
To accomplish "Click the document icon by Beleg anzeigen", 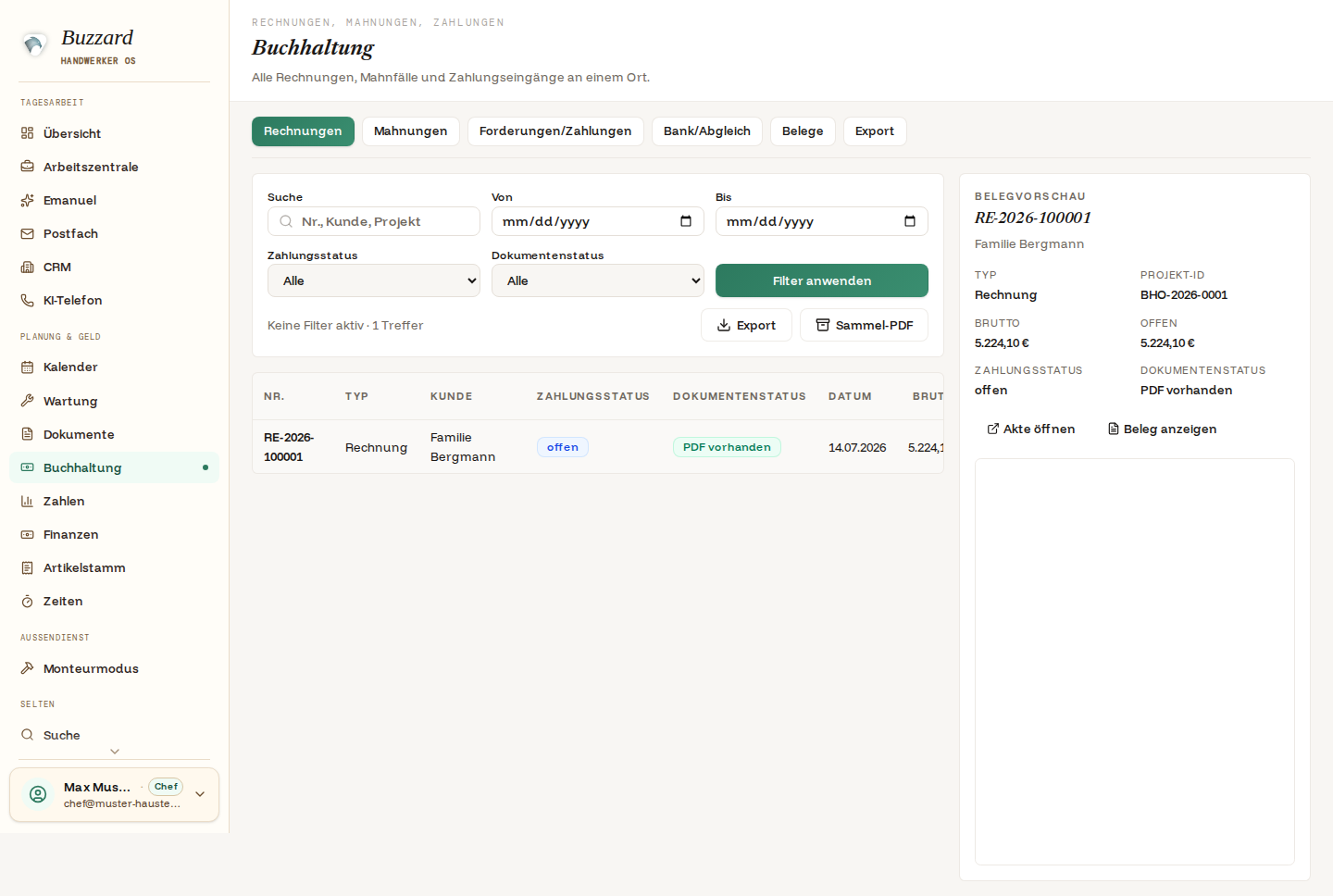I will point(1114,429).
